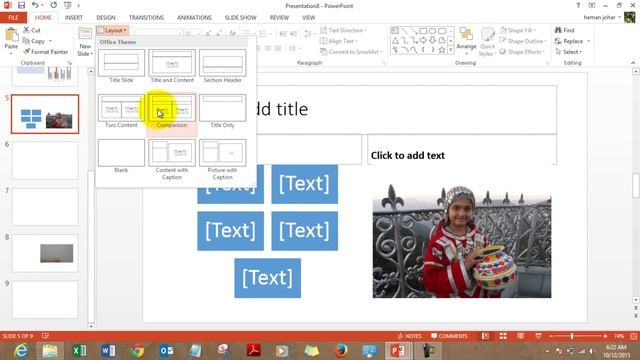Switch to Slide Sorter view
The height and width of the screenshot is (360, 640).
[503, 336]
